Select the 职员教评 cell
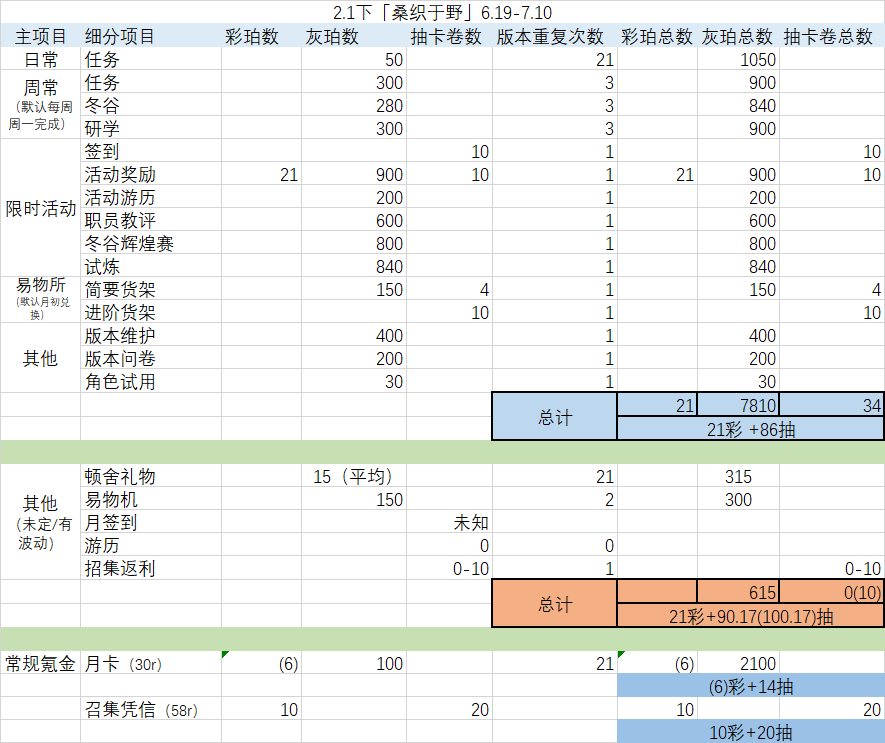Viewport: 885px width, 743px height. click(x=151, y=220)
